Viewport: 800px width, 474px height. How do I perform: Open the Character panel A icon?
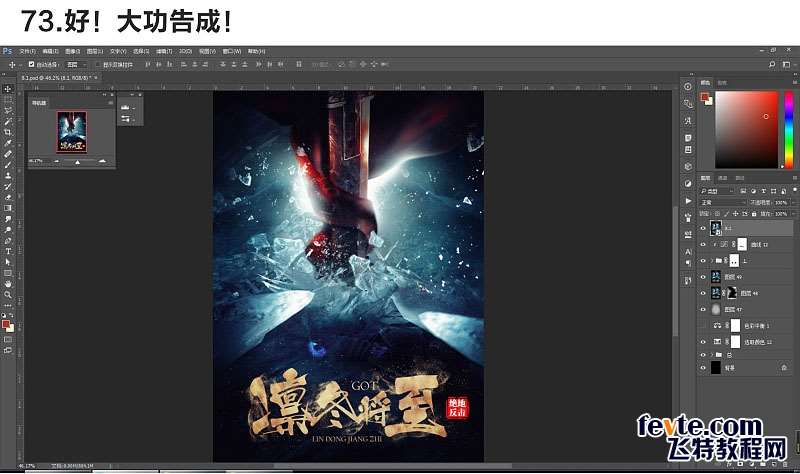(688, 252)
